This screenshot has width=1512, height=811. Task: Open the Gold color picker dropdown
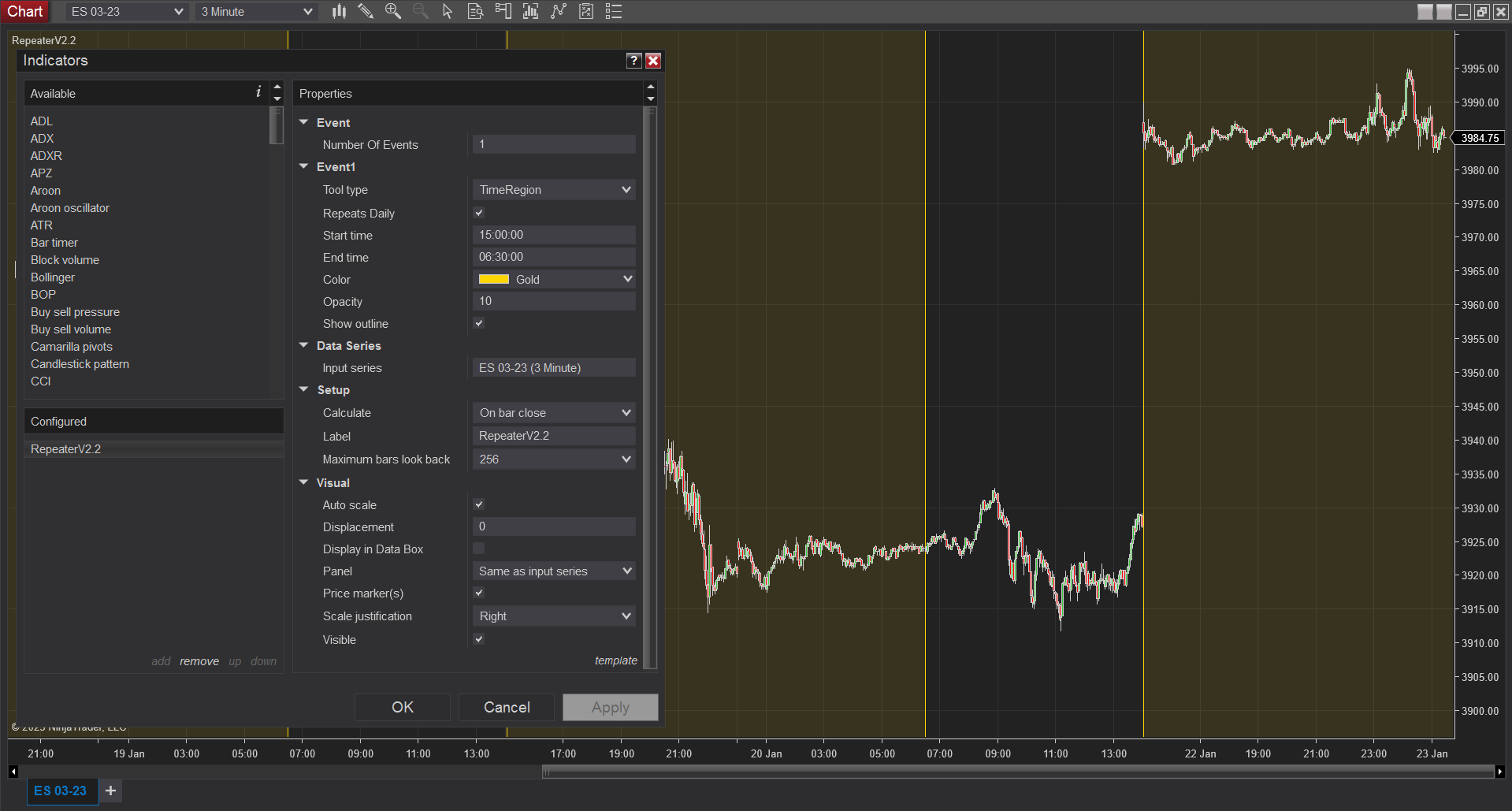coord(554,279)
